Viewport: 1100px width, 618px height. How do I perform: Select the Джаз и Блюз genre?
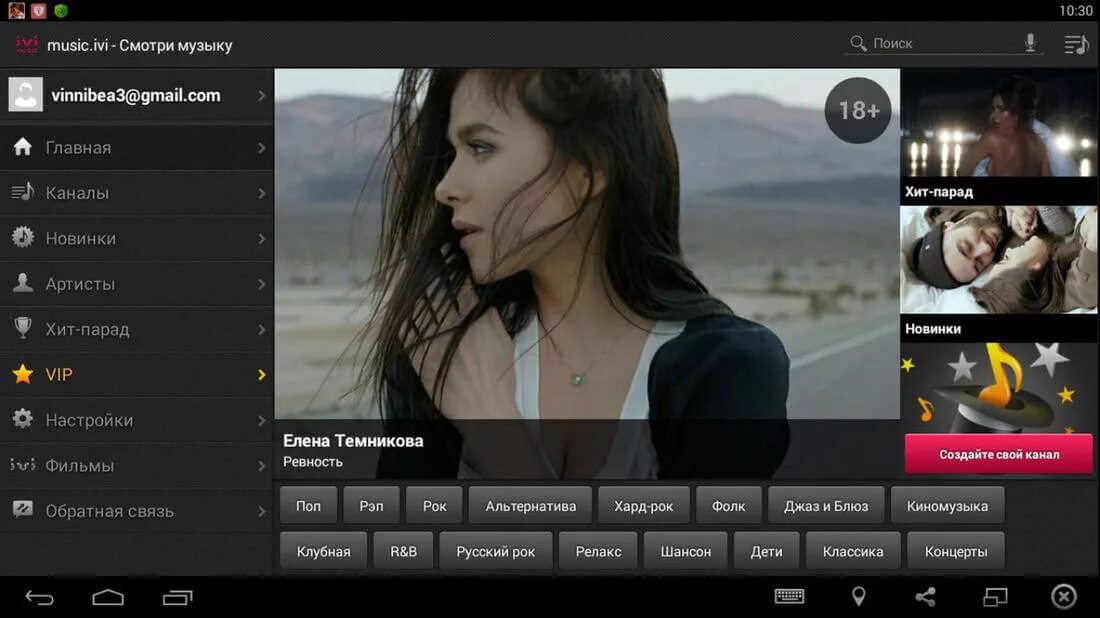coord(826,505)
